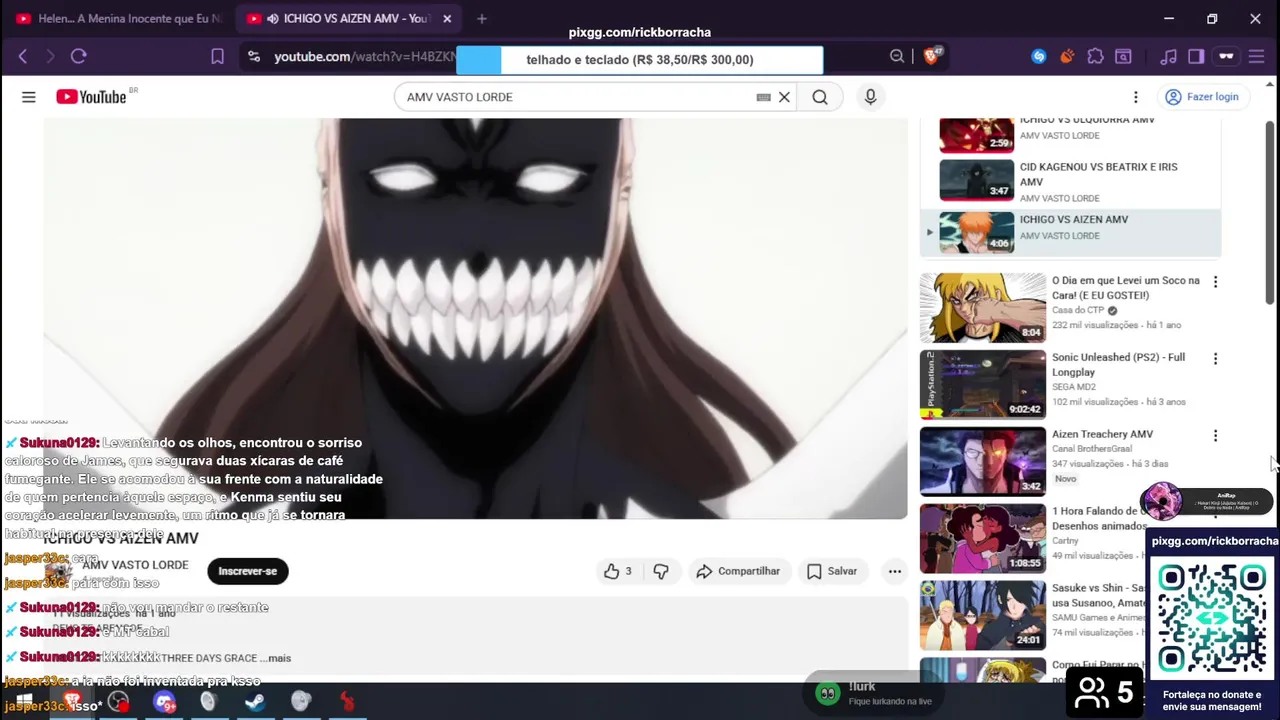Like the video with thumbs up
The image size is (1280, 720).
[616, 571]
